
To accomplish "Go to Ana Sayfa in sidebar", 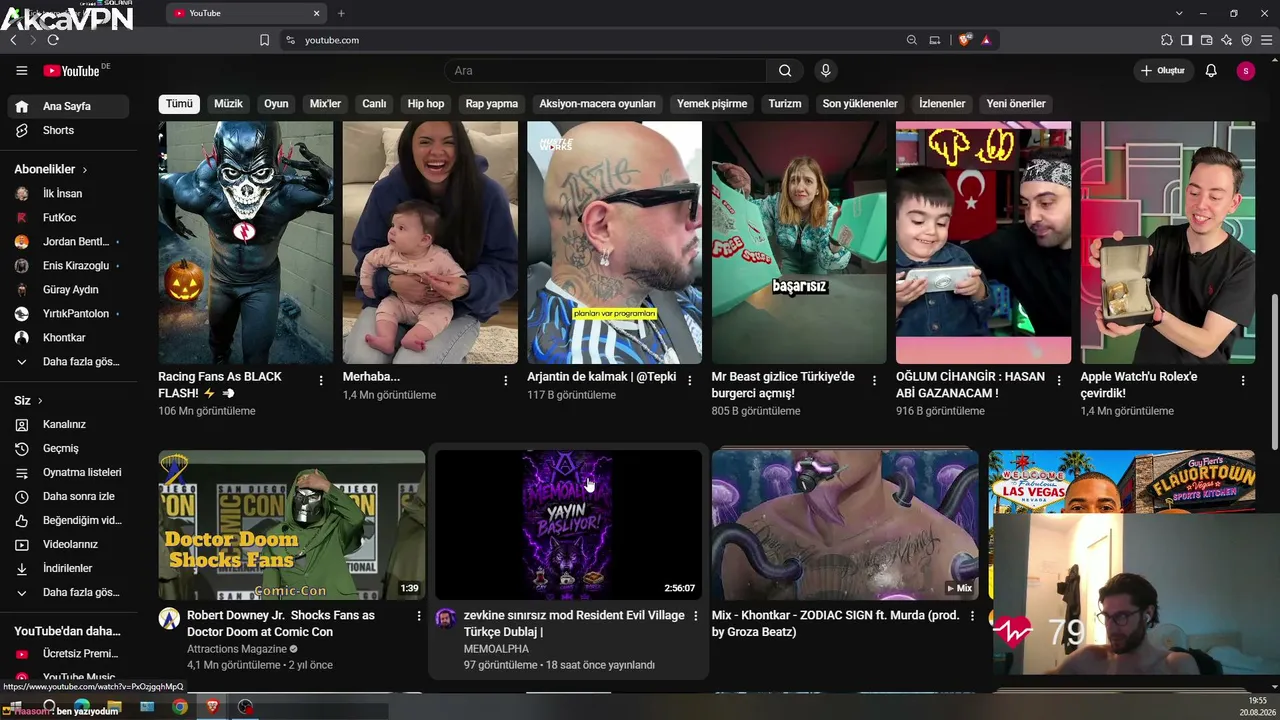I will click(x=68, y=106).
